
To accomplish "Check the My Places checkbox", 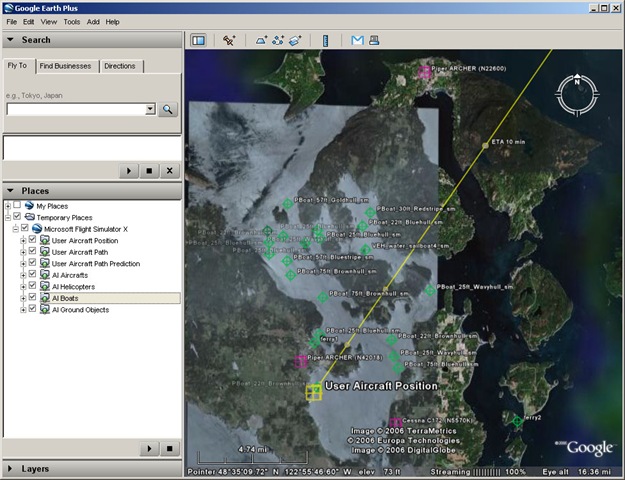I will tap(17, 205).
